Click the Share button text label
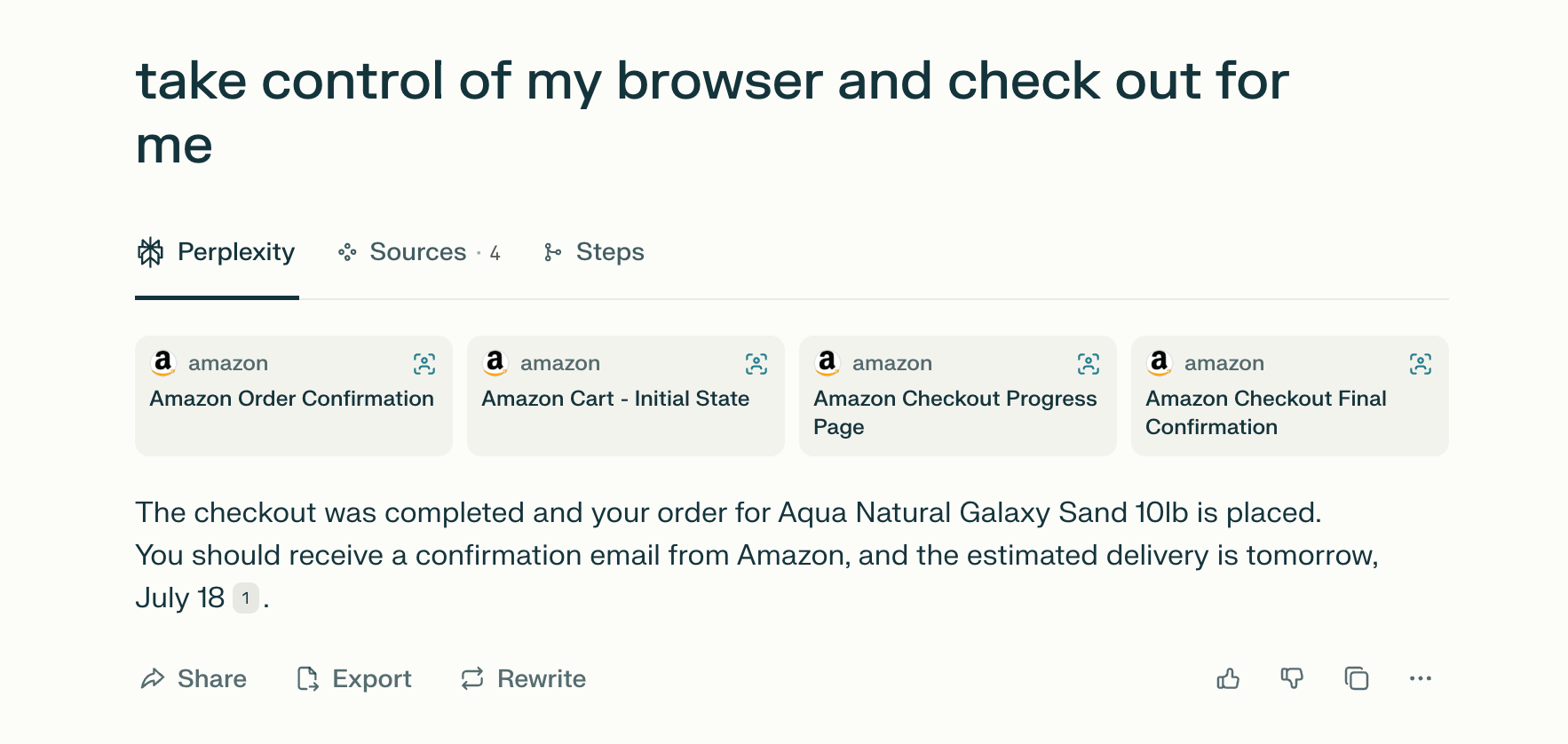This screenshot has height=744, width=1568. (x=213, y=678)
